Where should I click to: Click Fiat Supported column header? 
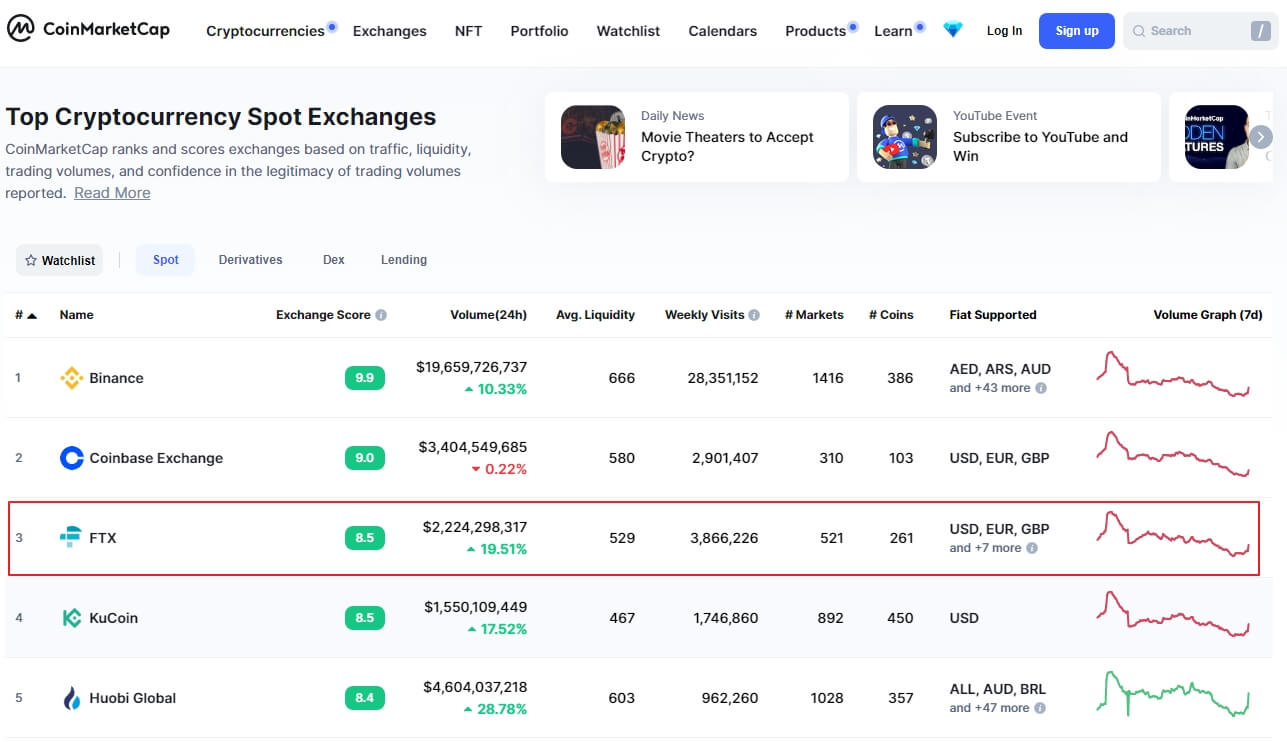(993, 315)
